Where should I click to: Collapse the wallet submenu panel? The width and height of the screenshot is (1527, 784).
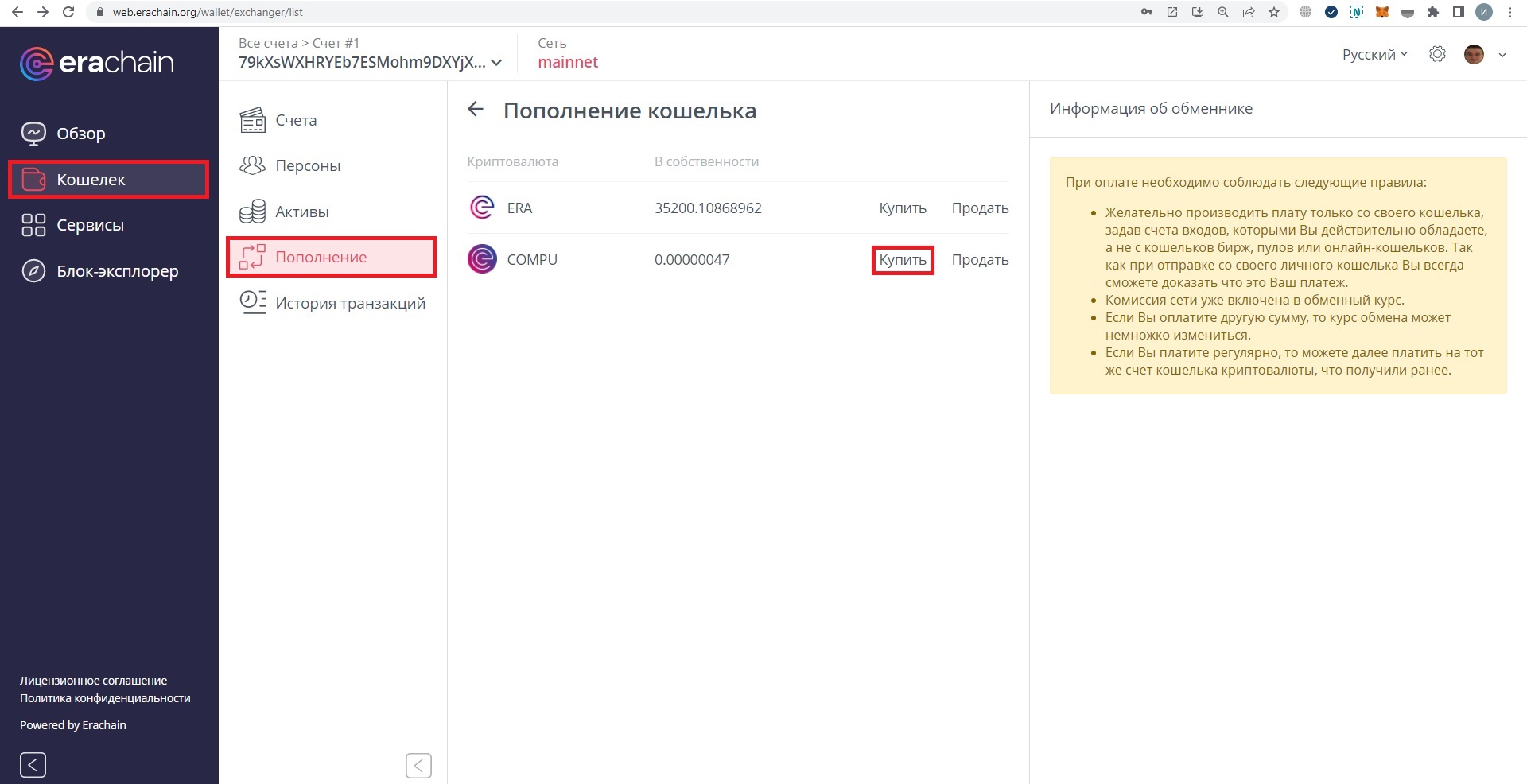(x=418, y=765)
